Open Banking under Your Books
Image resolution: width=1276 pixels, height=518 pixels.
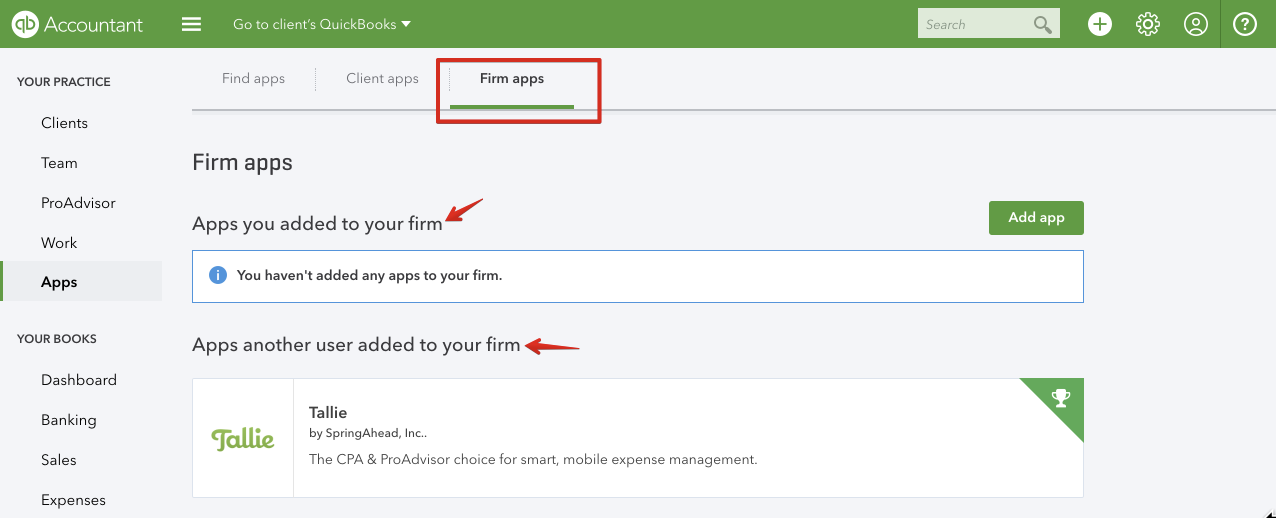pos(68,420)
